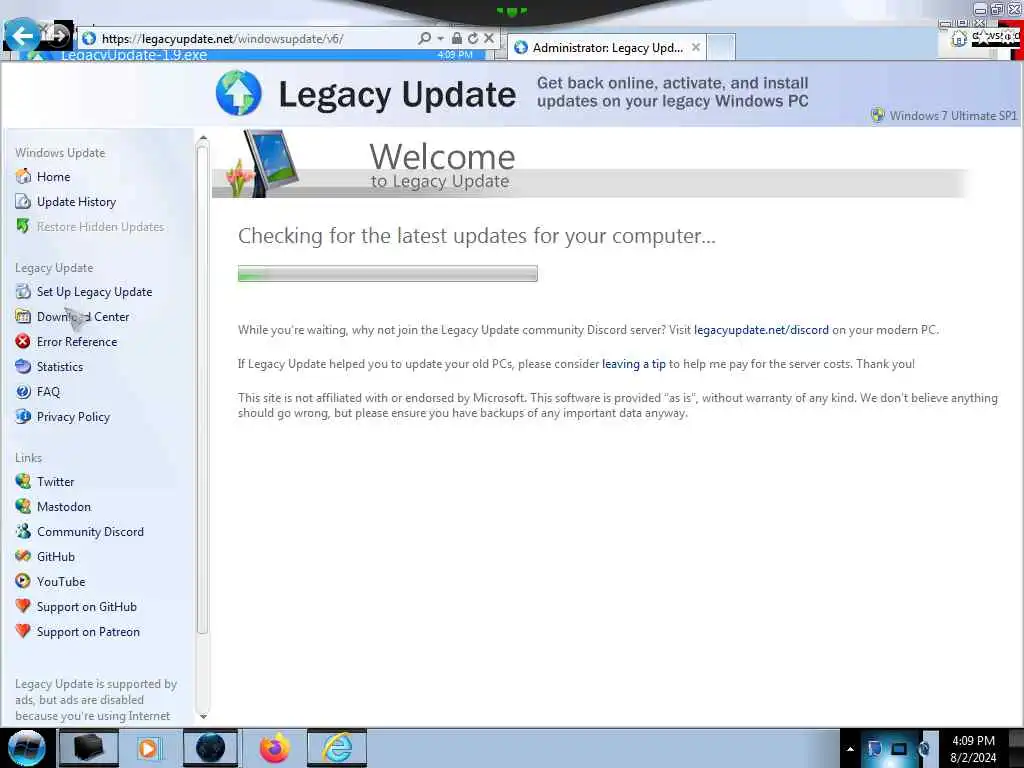Click the Download Center calendar icon
This screenshot has height=768, width=1024.
point(23,317)
